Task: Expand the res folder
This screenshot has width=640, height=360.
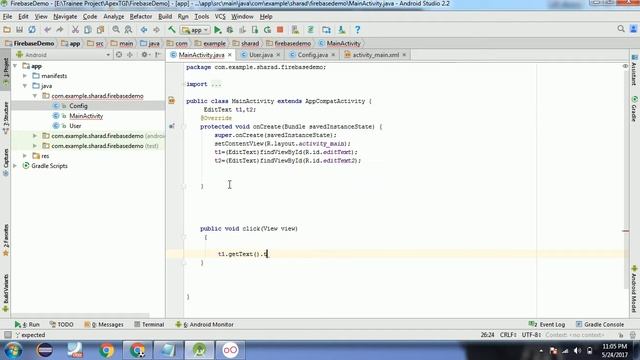Action: click(x=25, y=156)
